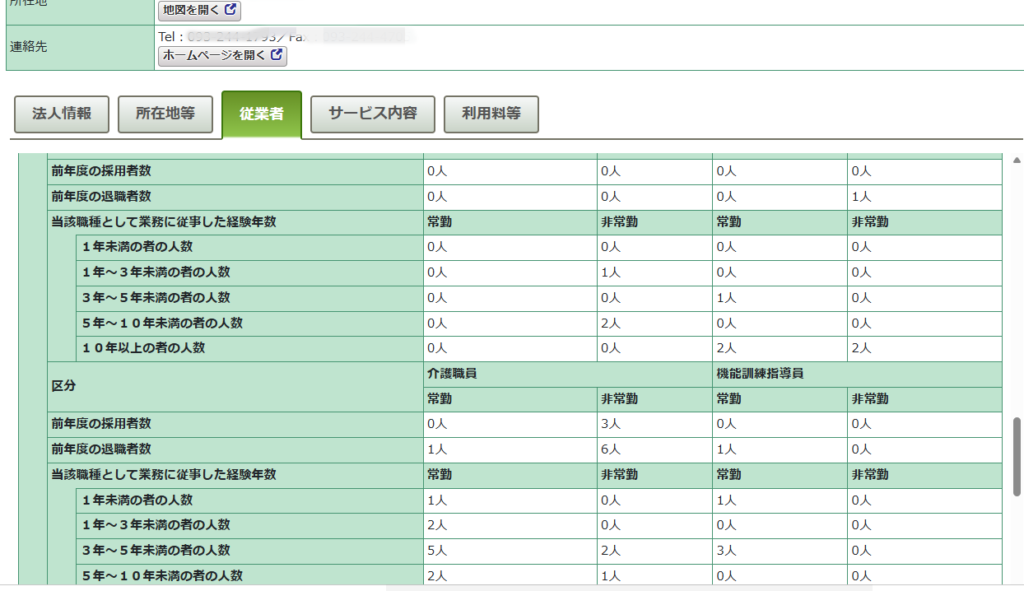Screen dimensions: 1024x591
Task: Click the 連絡先 label cell
Action: 80,47
